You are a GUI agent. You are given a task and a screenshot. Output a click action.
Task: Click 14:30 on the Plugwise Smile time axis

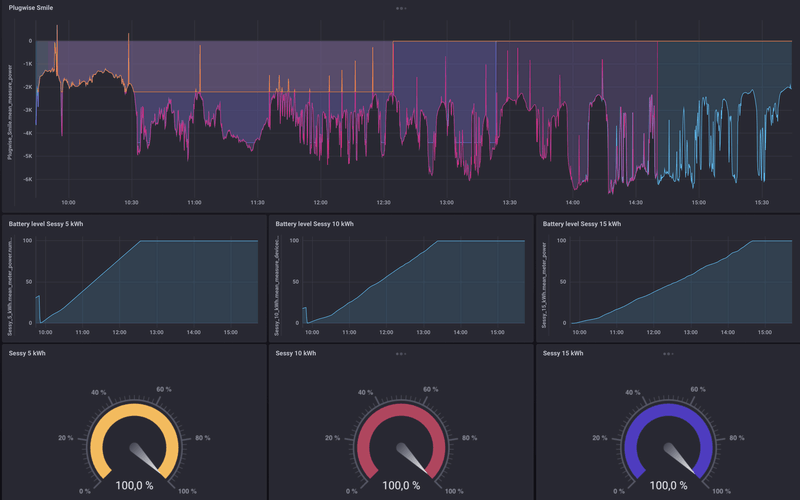pos(636,203)
